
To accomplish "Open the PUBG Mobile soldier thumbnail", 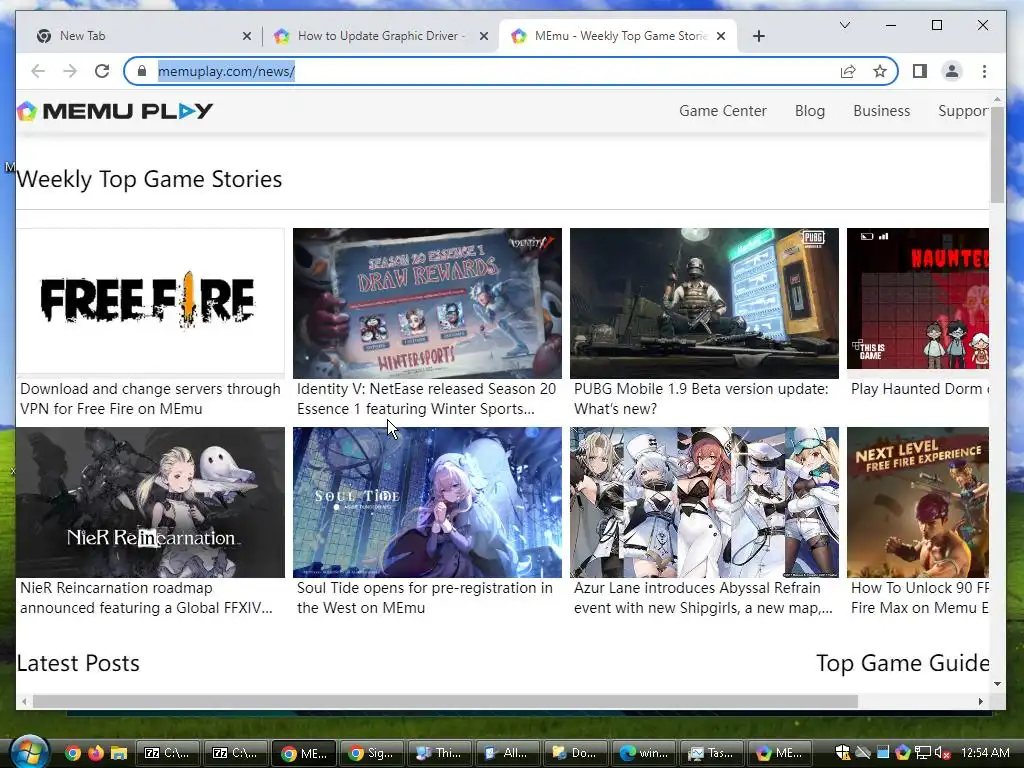I will [x=704, y=303].
